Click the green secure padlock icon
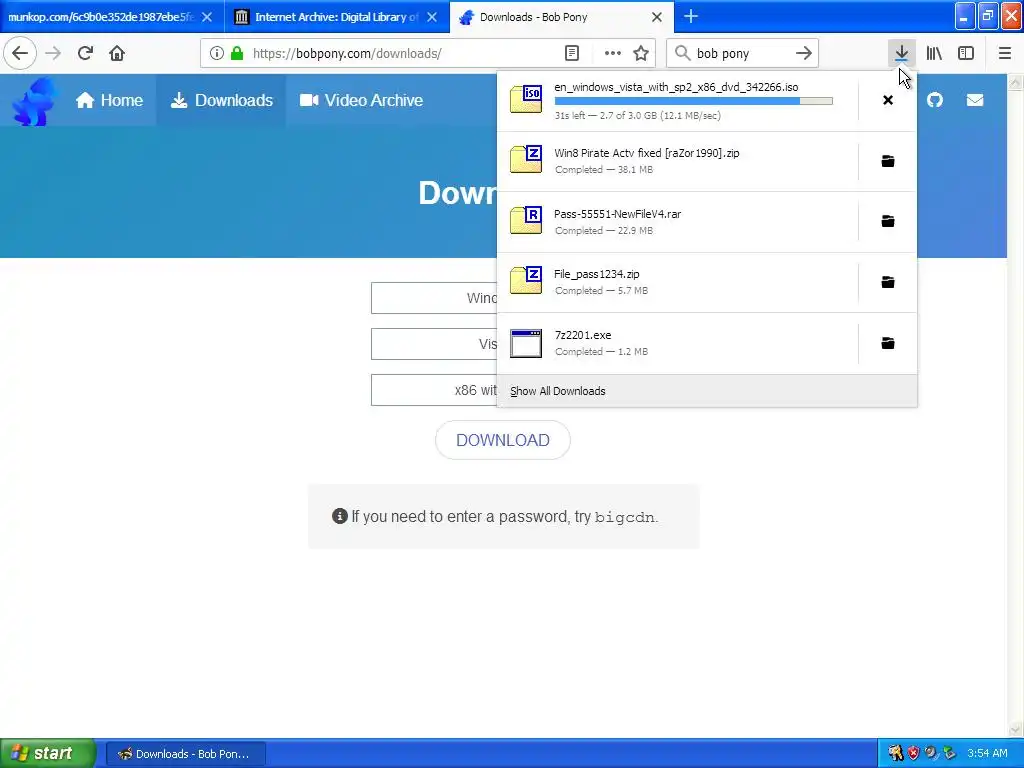Viewport: 1024px width, 768px height. pyautogui.click(x=237, y=54)
